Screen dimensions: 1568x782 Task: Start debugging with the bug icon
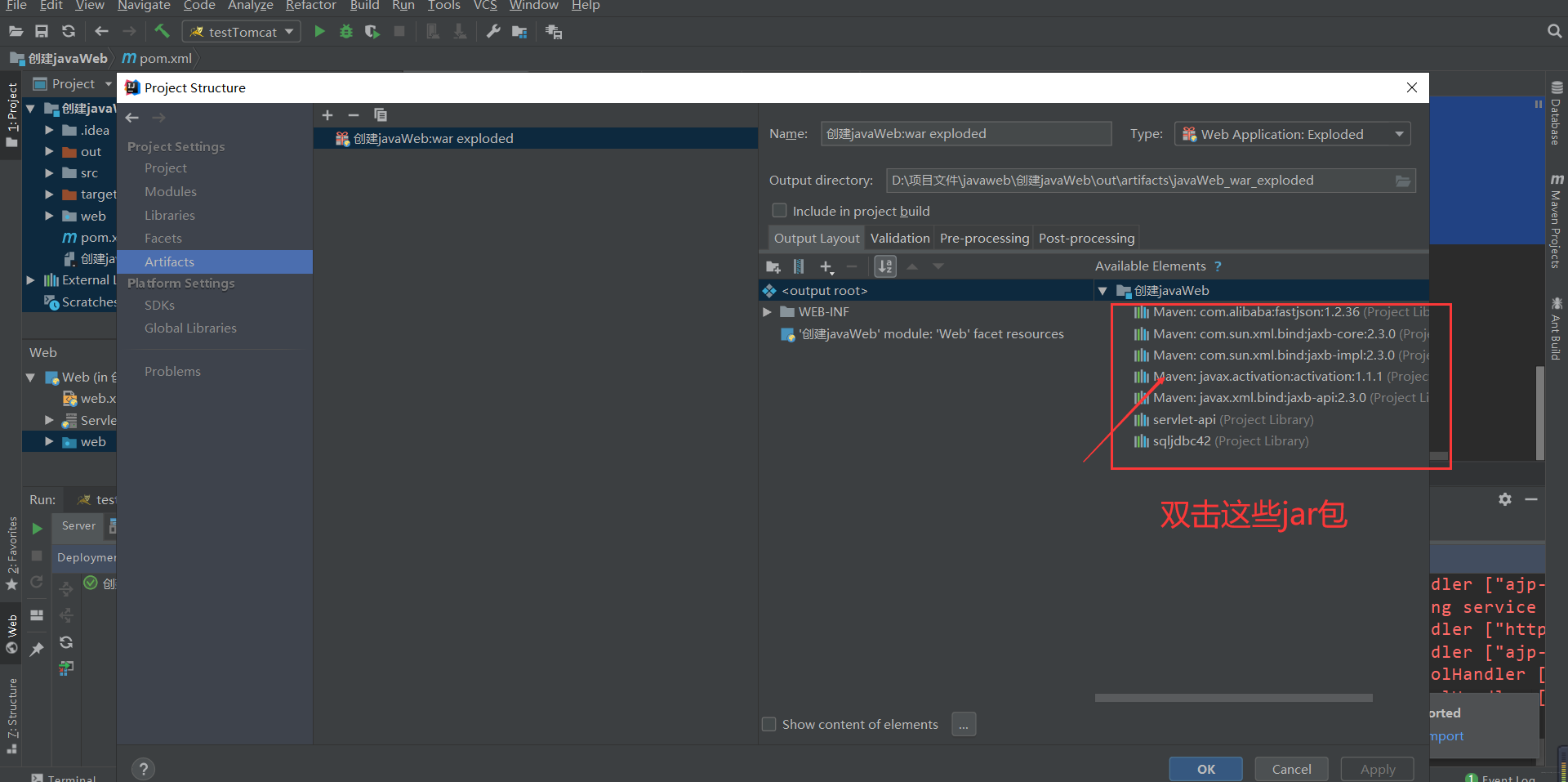click(346, 31)
